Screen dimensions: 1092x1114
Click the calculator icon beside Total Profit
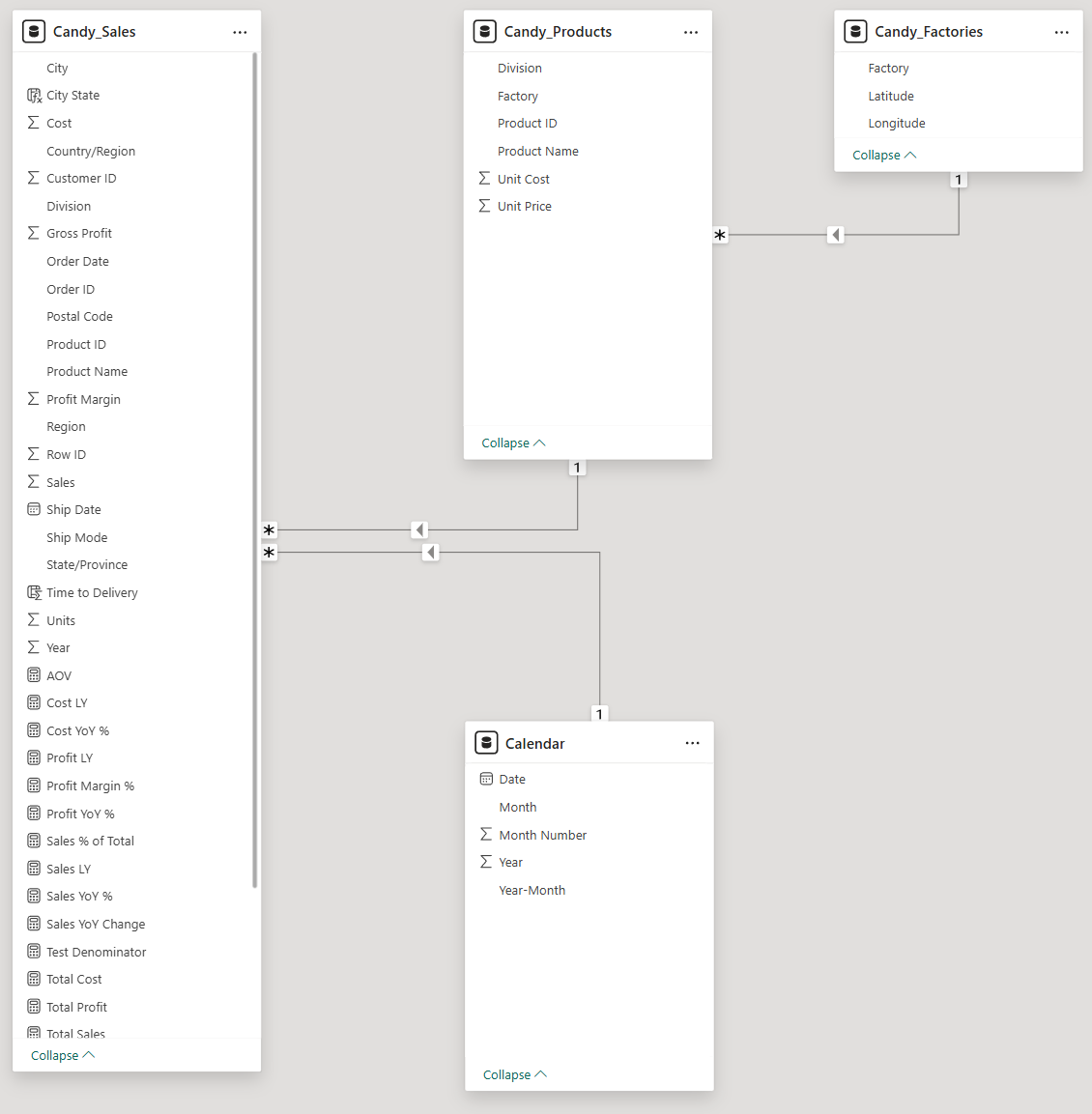(33, 1006)
